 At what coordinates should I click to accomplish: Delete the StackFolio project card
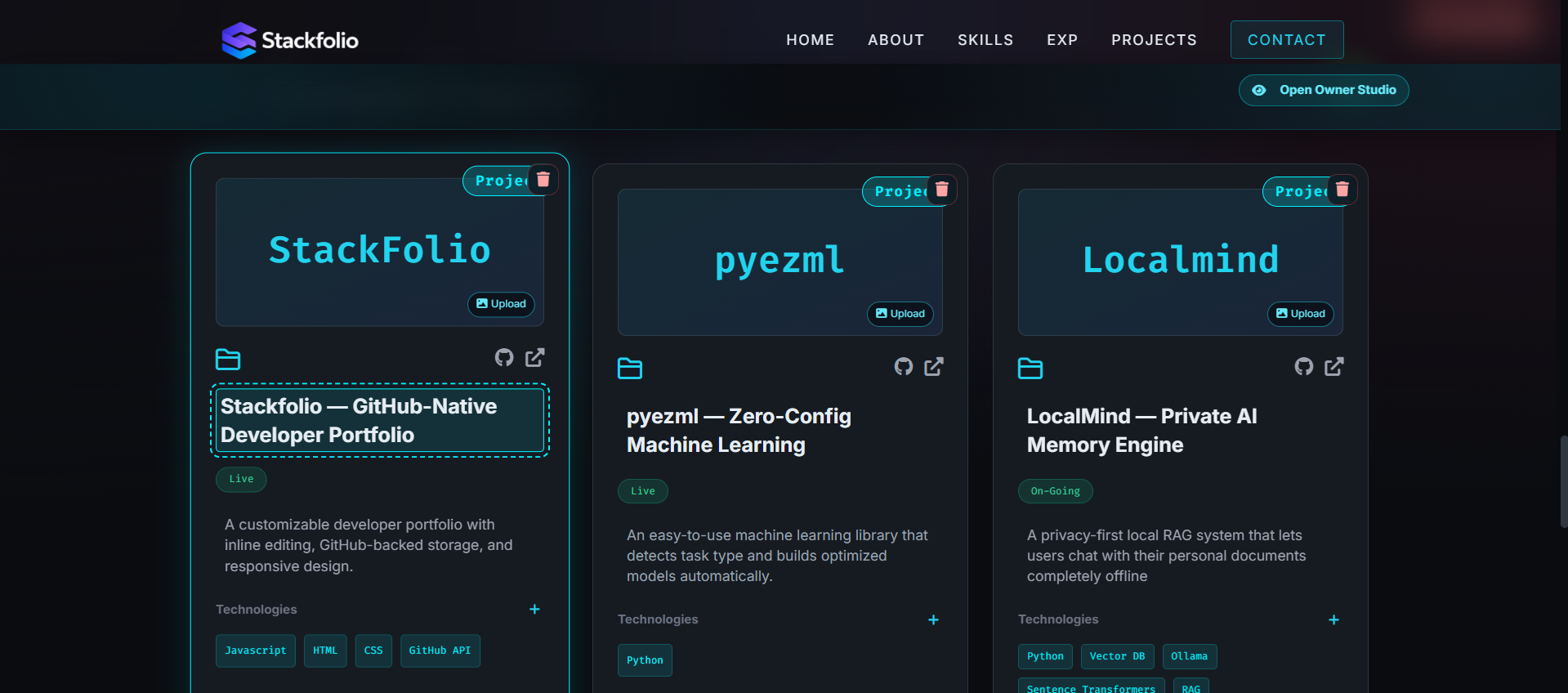click(x=543, y=180)
